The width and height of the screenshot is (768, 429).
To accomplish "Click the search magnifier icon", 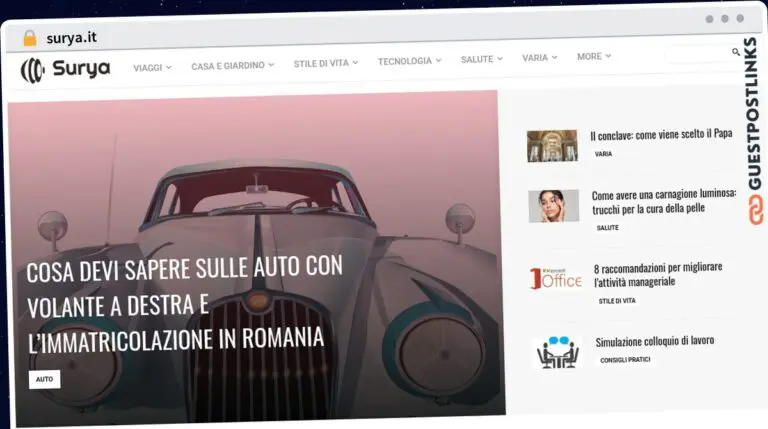I will pos(736,52).
